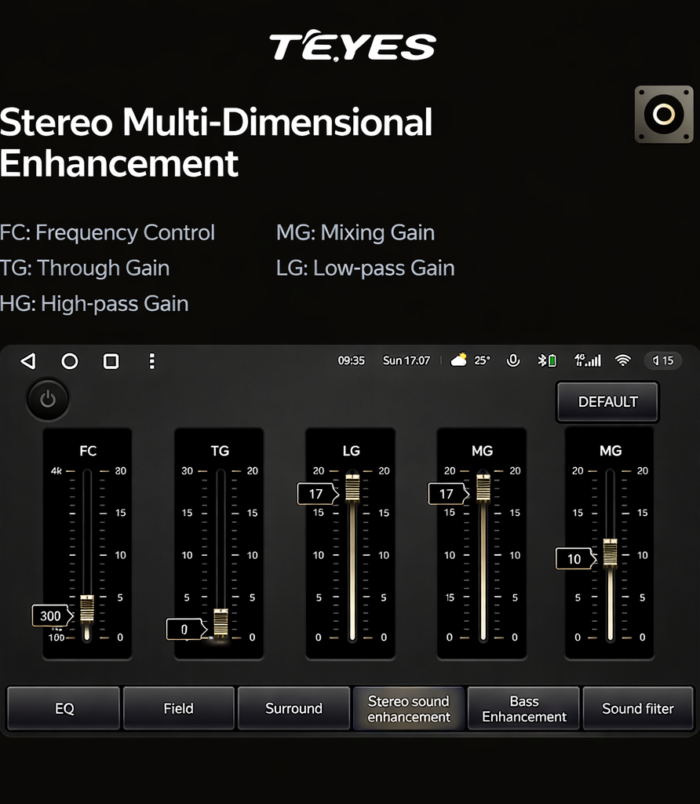Screen dimensions: 700x804
Task: Tap the Wi-Fi signal icon
Action: (623, 361)
